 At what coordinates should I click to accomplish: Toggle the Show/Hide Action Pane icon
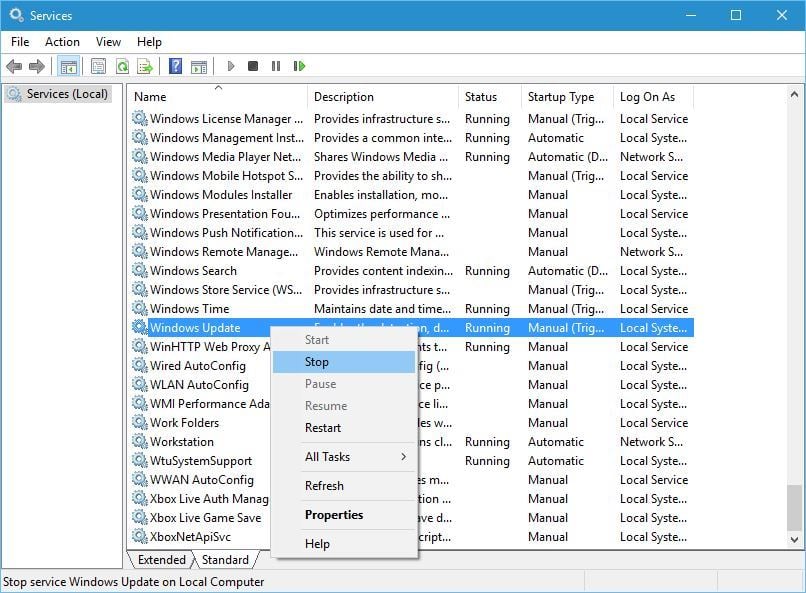(199, 66)
